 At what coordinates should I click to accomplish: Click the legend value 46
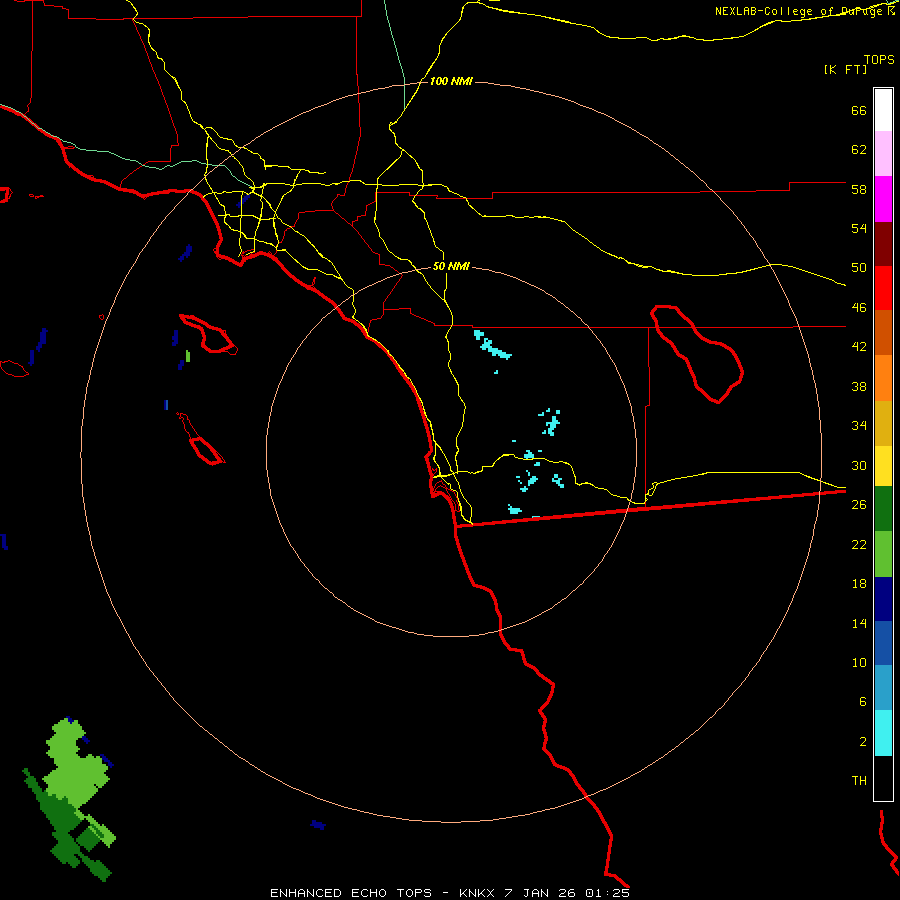pos(859,307)
